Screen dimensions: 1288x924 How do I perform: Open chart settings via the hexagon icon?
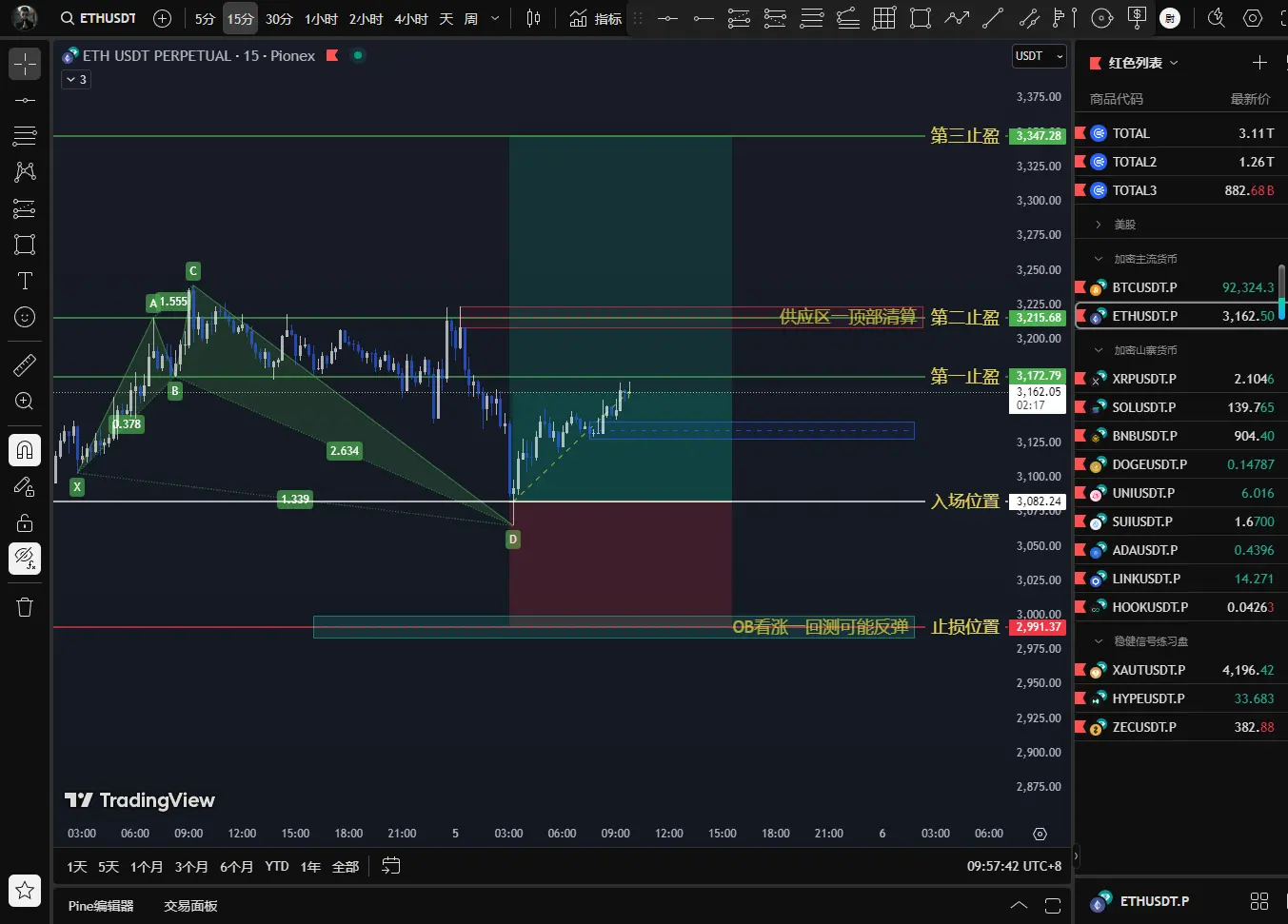coord(1253,18)
